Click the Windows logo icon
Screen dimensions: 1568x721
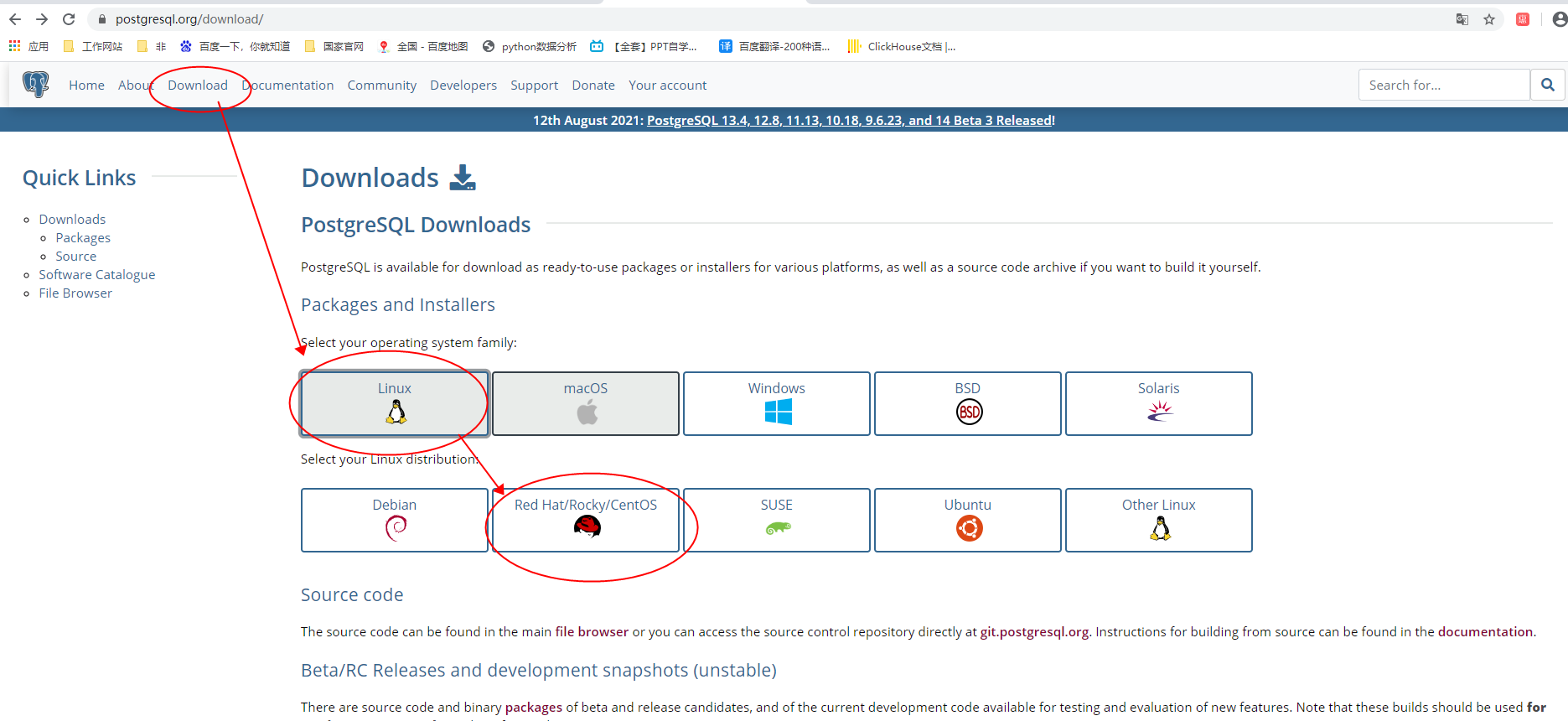778,412
